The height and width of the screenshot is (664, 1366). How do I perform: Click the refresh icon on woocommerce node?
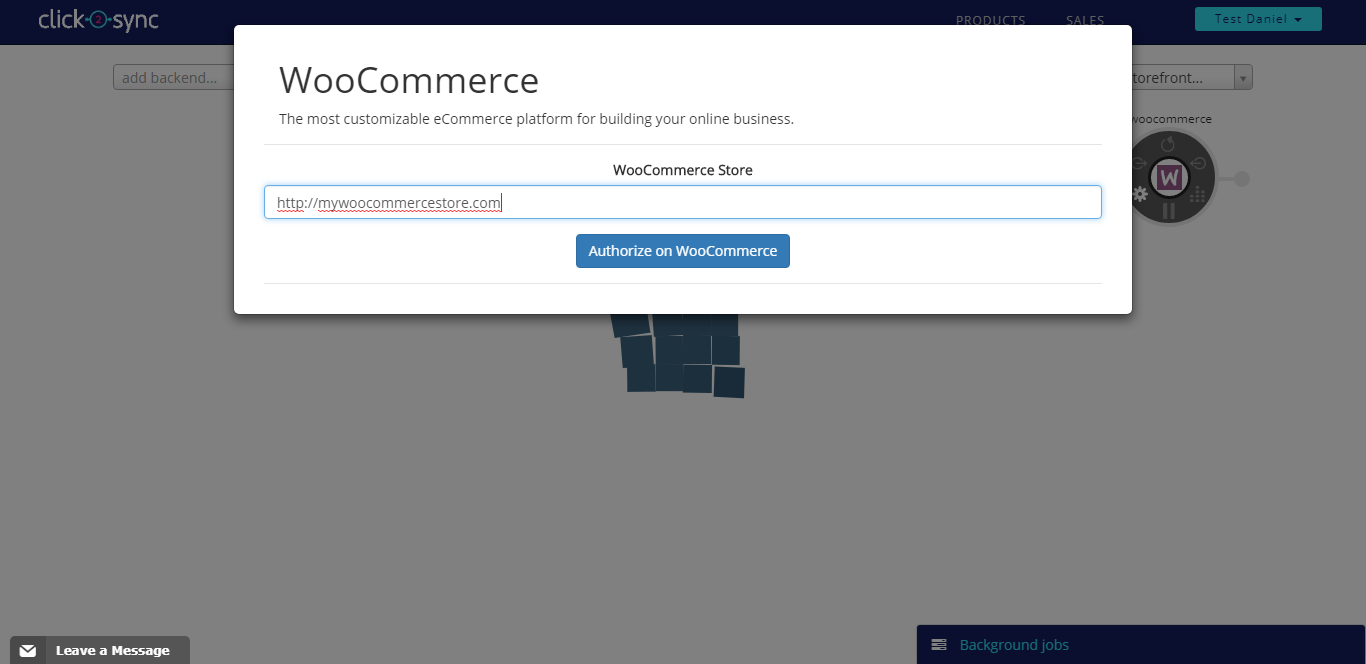1167,145
